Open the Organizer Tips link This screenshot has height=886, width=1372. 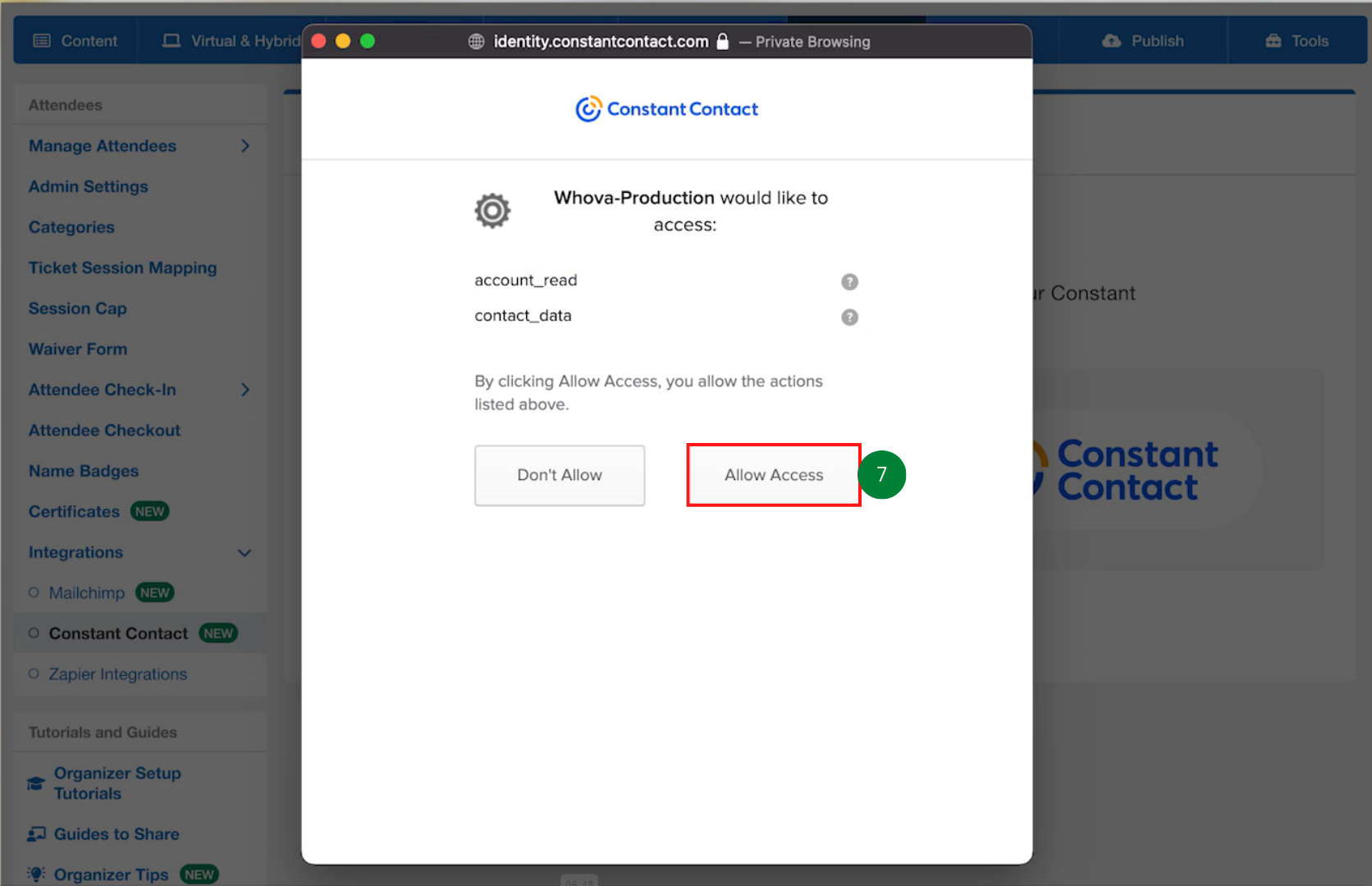pos(111,875)
